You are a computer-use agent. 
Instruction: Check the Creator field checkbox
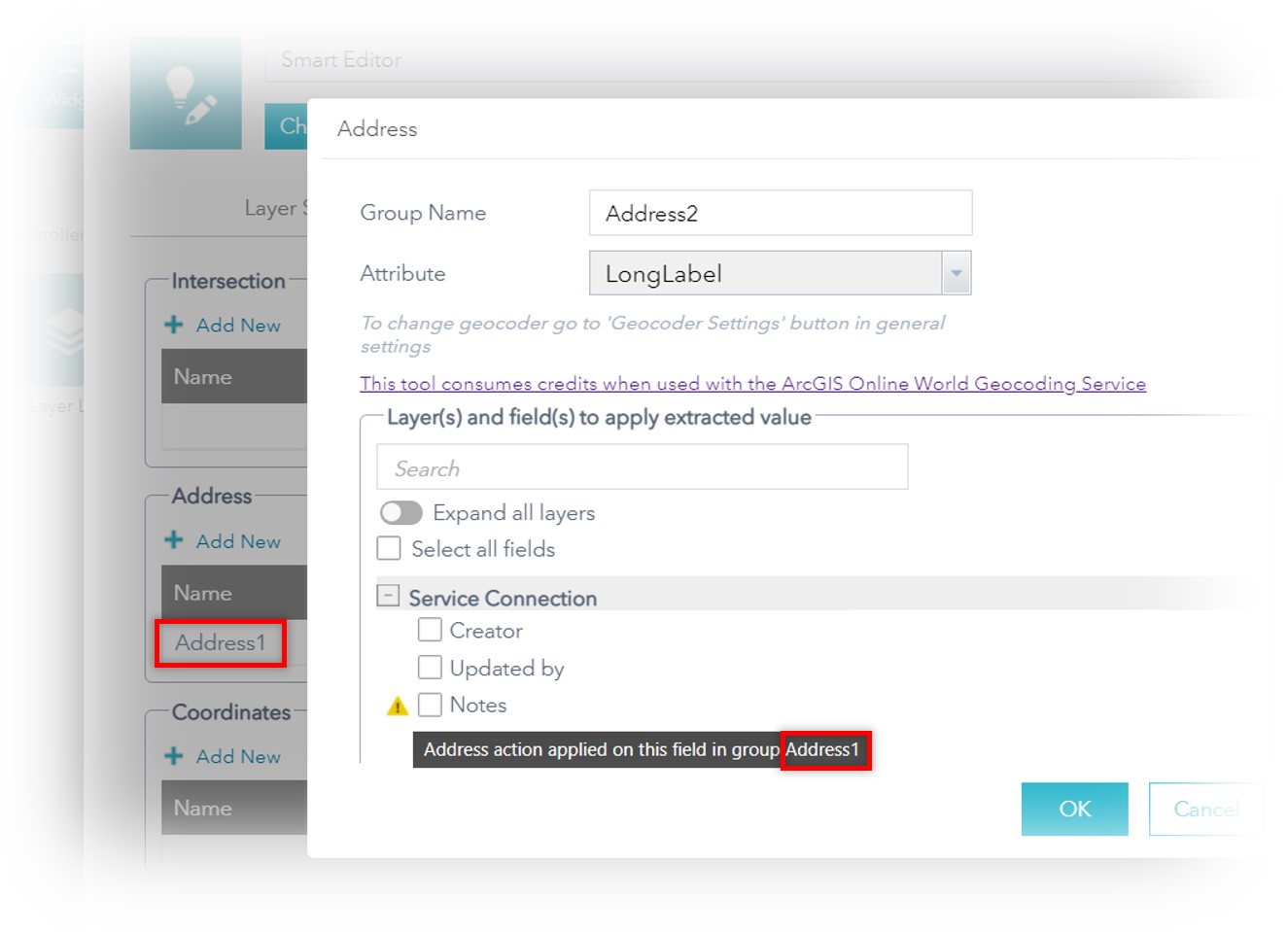click(x=431, y=630)
